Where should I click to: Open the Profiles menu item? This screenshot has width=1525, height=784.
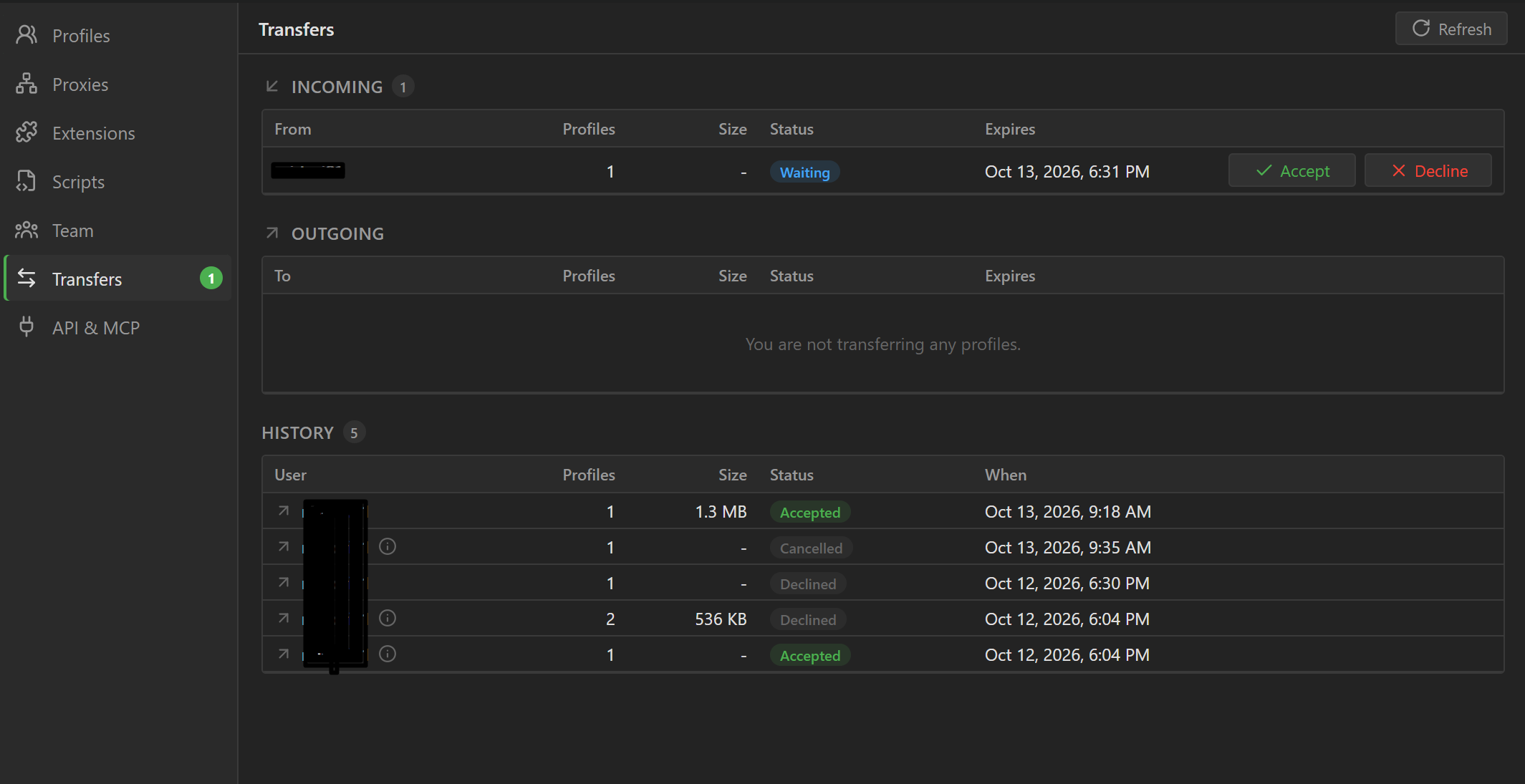(117, 35)
